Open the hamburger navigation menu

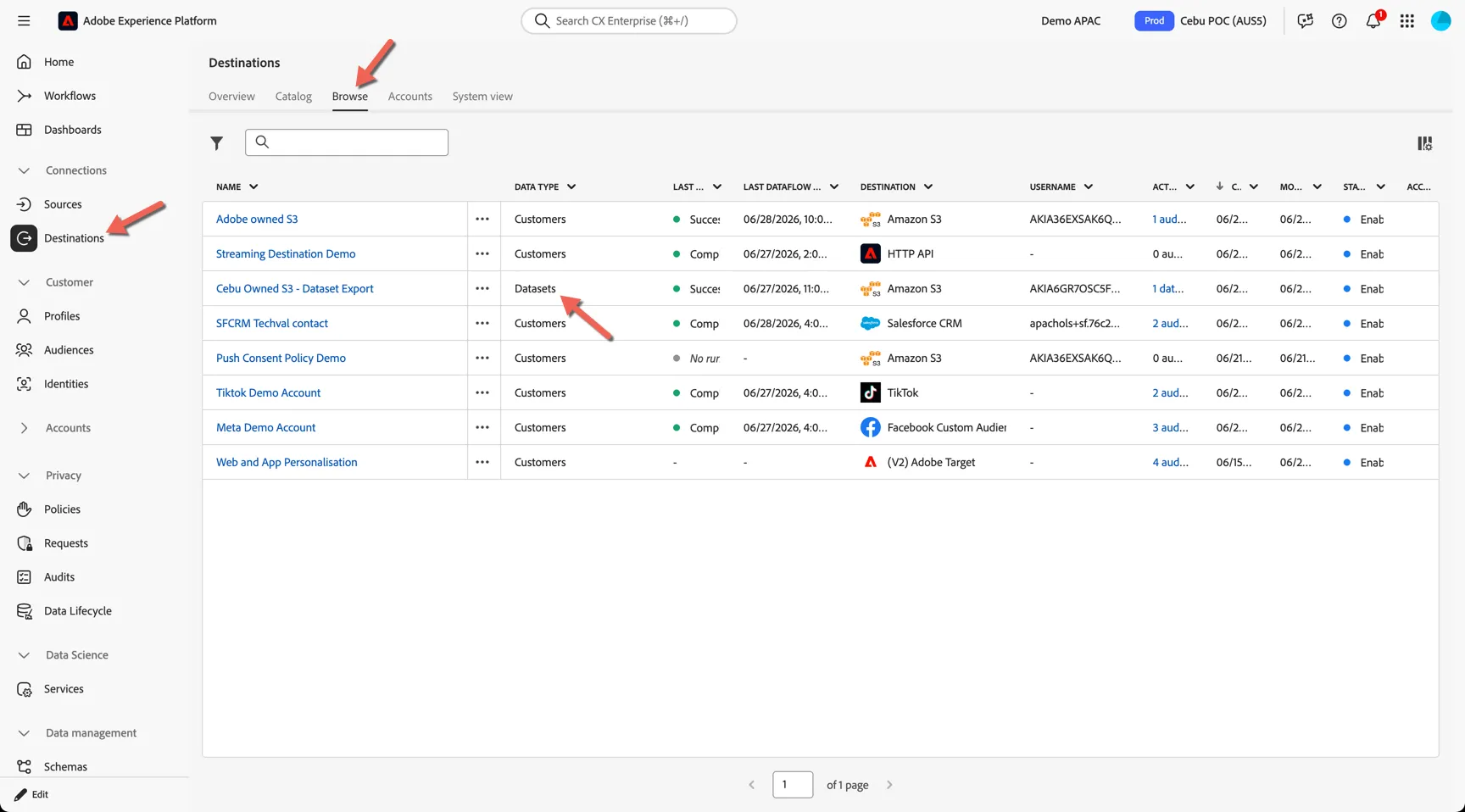[x=24, y=21]
